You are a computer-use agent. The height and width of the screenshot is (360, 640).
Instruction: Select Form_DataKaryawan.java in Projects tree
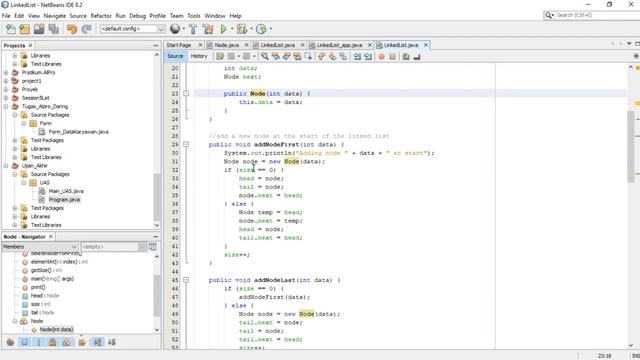tap(78, 132)
